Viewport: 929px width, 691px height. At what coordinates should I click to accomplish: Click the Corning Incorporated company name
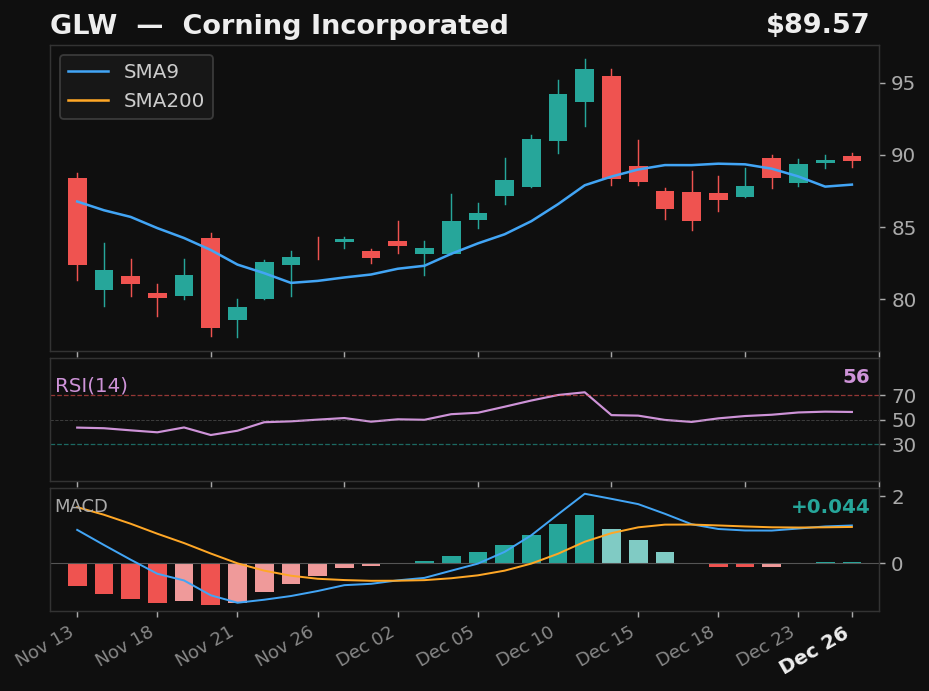coord(345,25)
